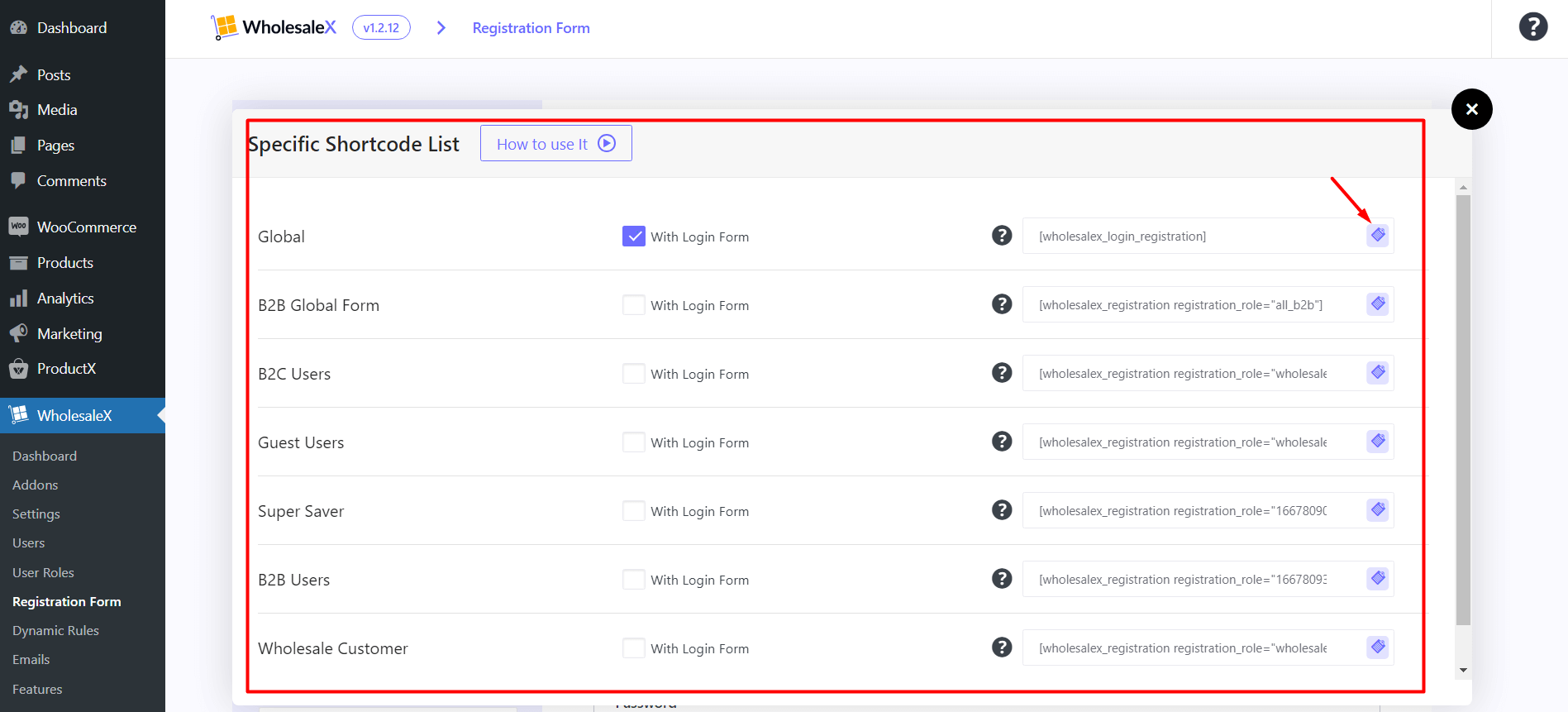This screenshot has height=712, width=1568.
Task: Go to Dynamic Rules submenu
Action: point(55,630)
